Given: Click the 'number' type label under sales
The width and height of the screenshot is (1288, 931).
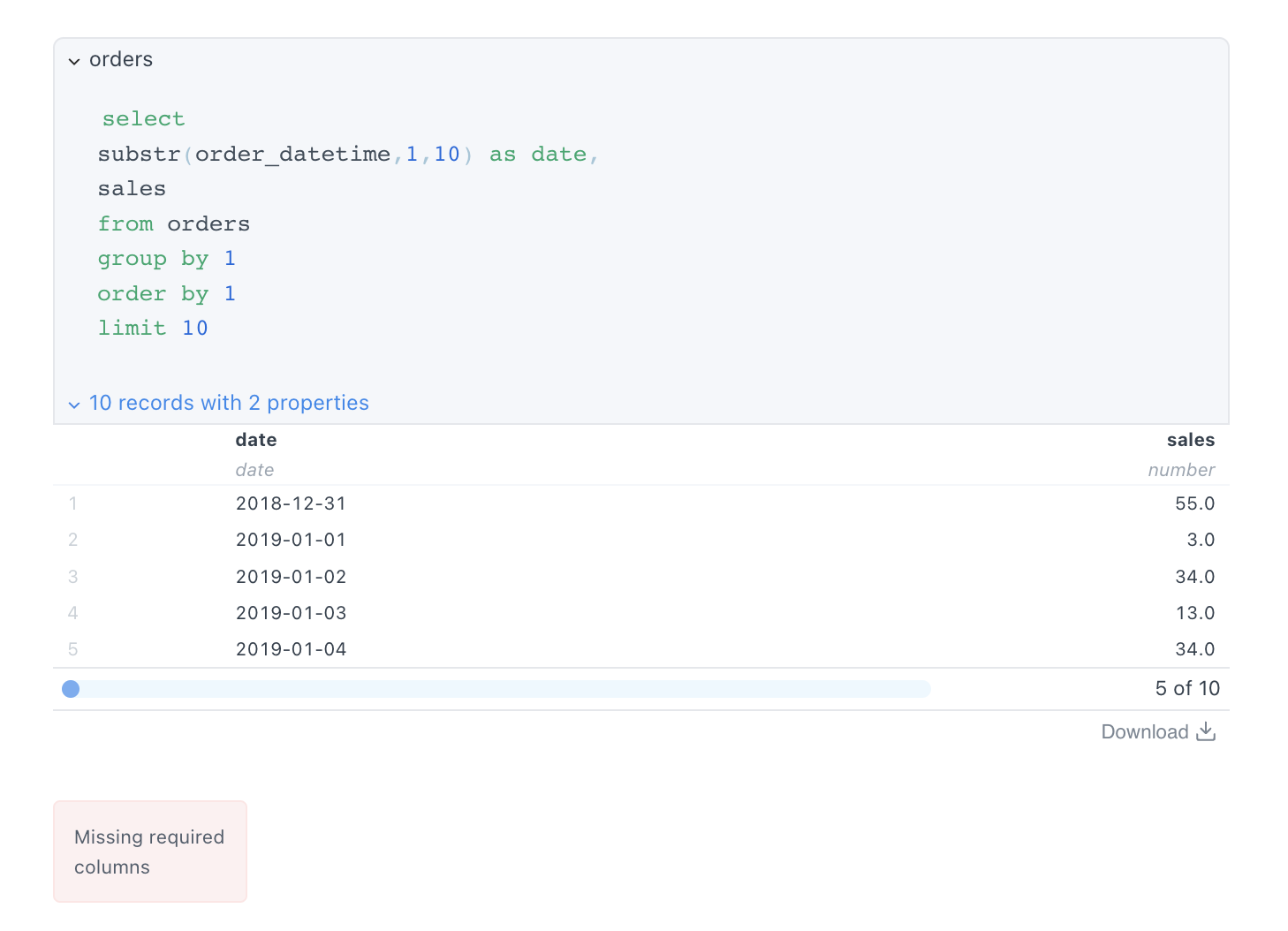Looking at the screenshot, I should point(1181,470).
